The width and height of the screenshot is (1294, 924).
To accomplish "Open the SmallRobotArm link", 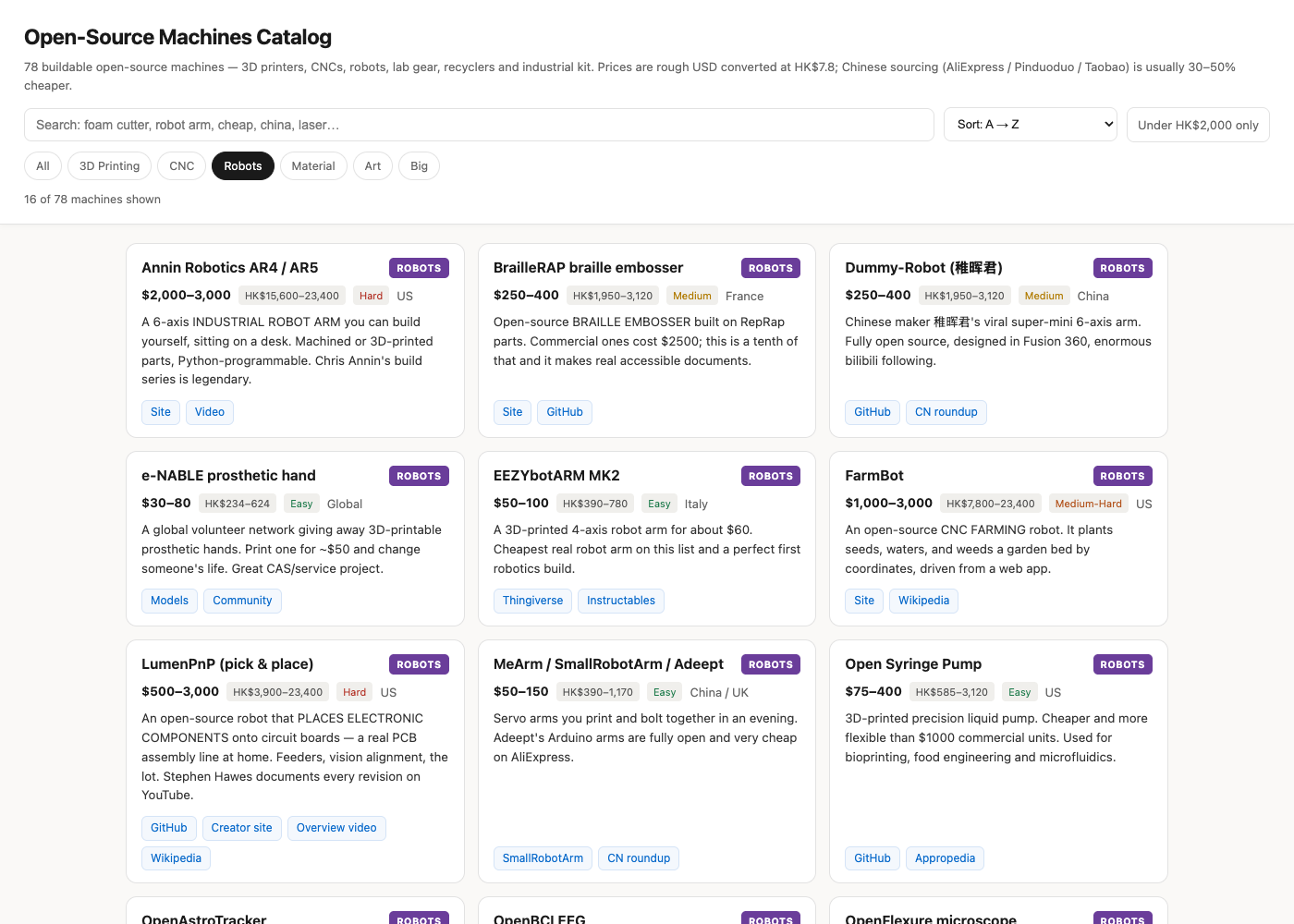I will [543, 858].
